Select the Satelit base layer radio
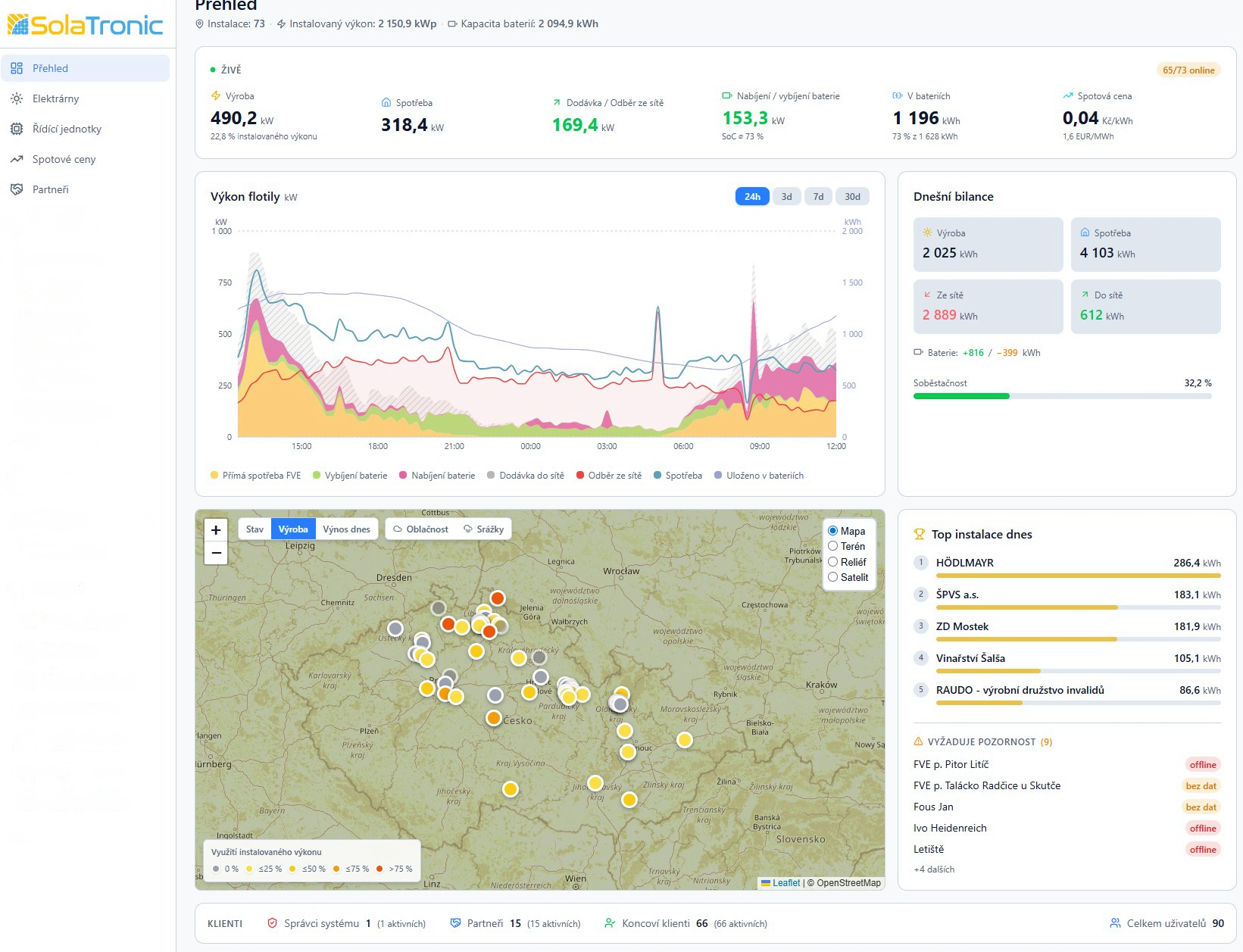 coord(832,577)
